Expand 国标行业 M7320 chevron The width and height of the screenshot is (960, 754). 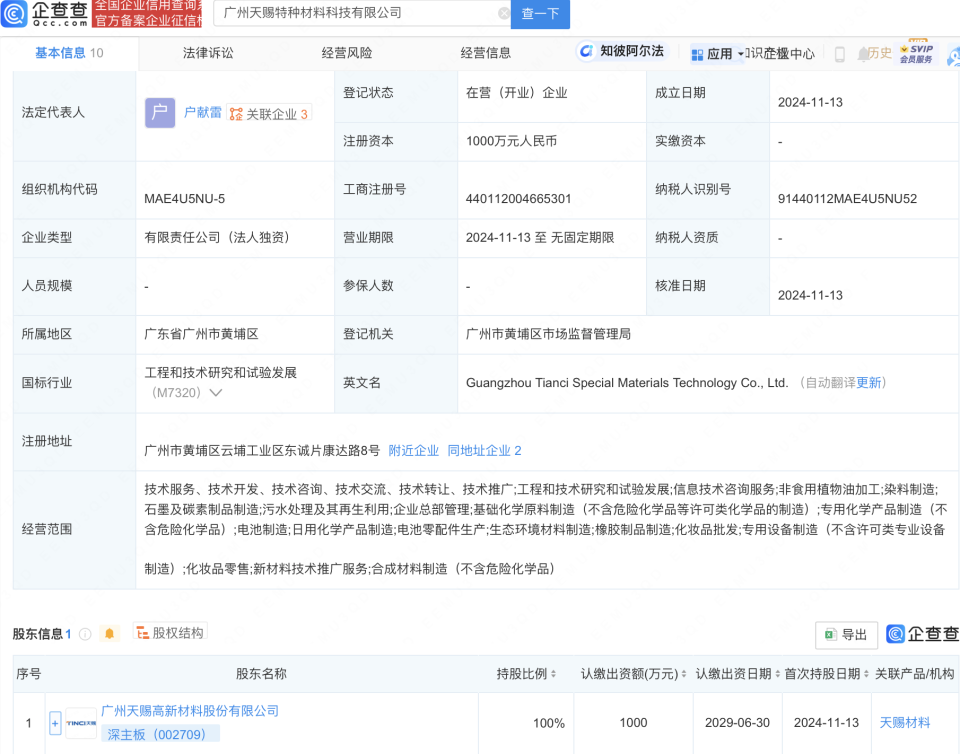[216, 393]
